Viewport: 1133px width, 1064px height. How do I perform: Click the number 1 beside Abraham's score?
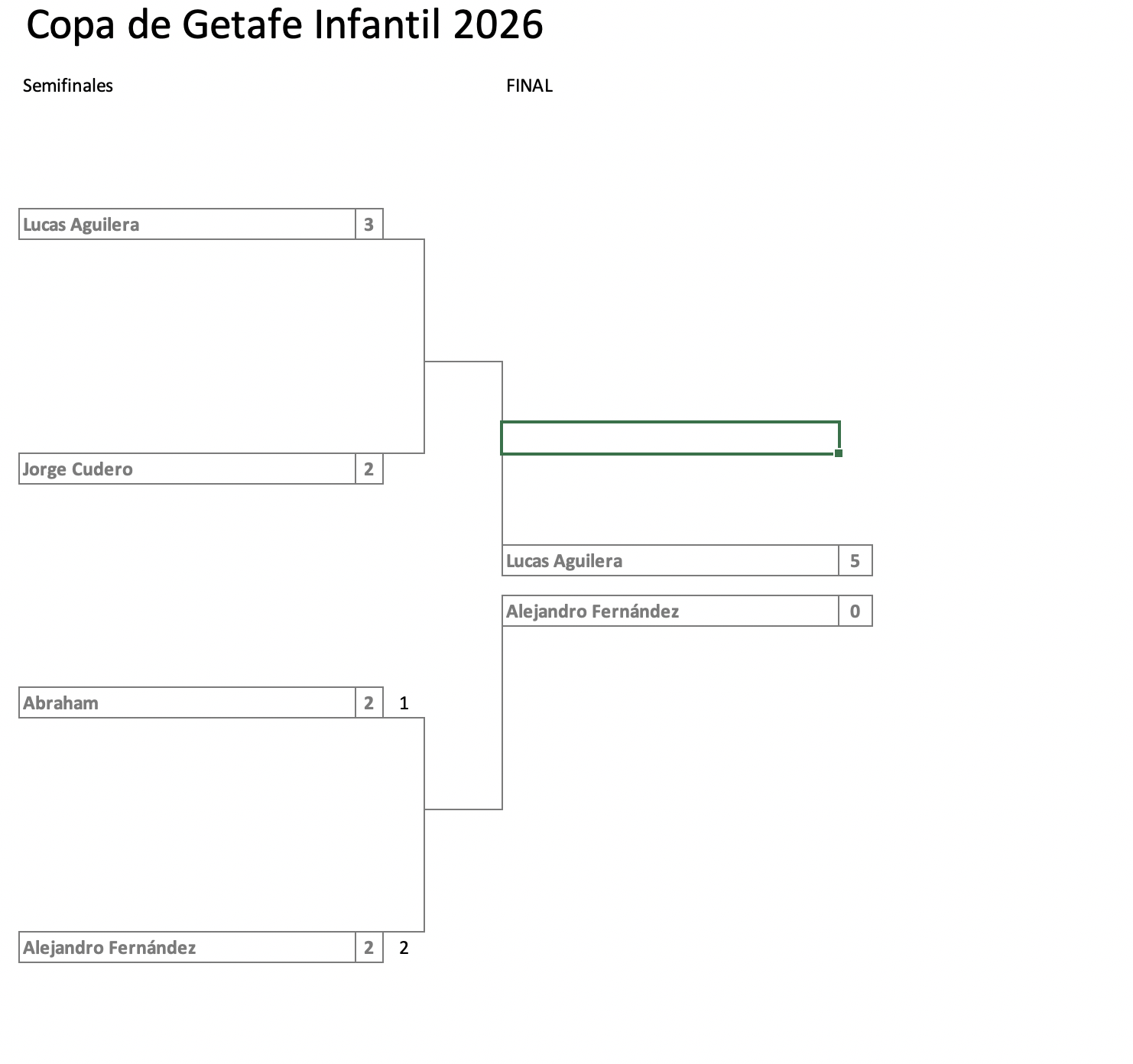point(404,703)
